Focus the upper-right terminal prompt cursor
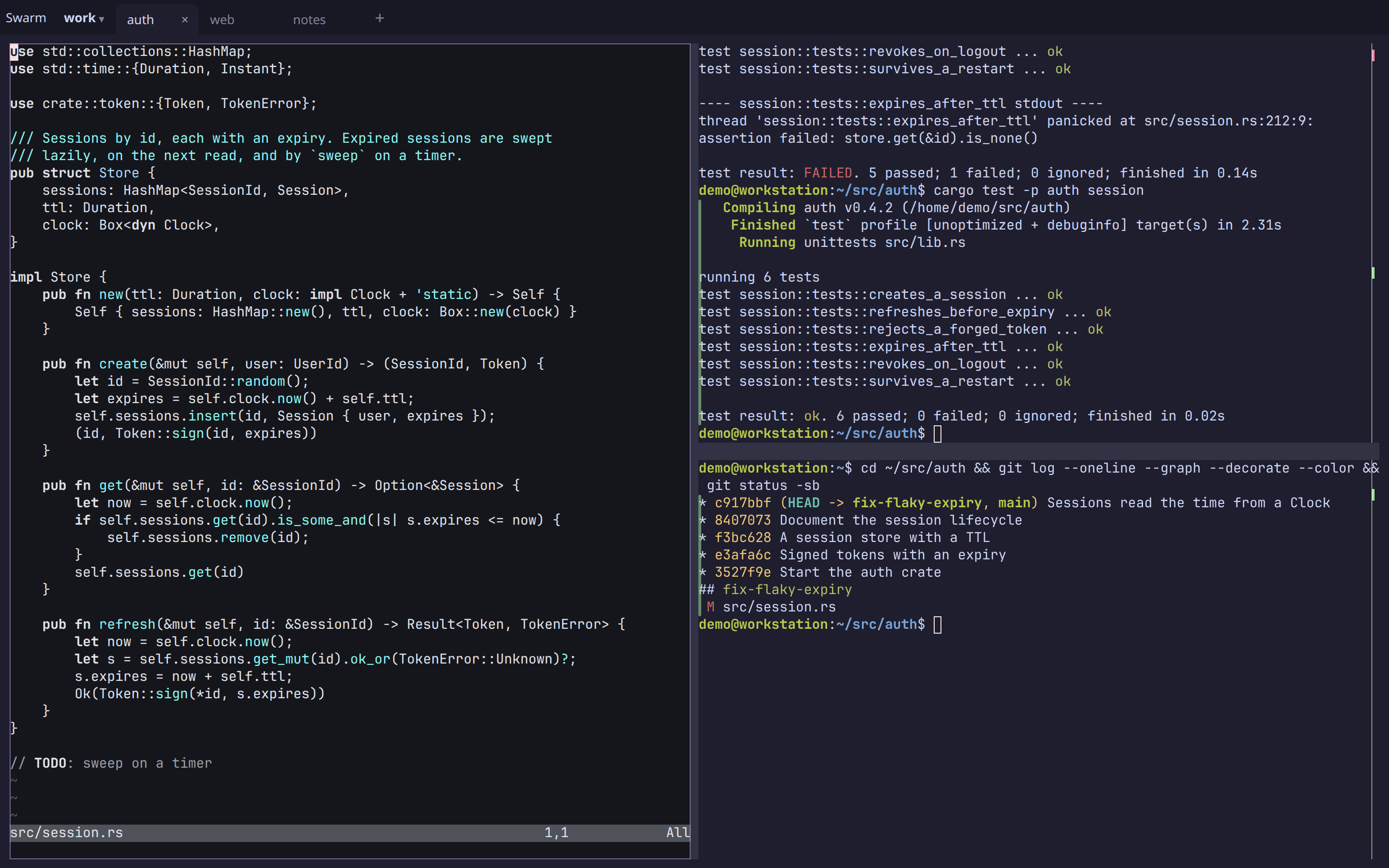Viewport: 1389px width, 868px height. (937, 434)
